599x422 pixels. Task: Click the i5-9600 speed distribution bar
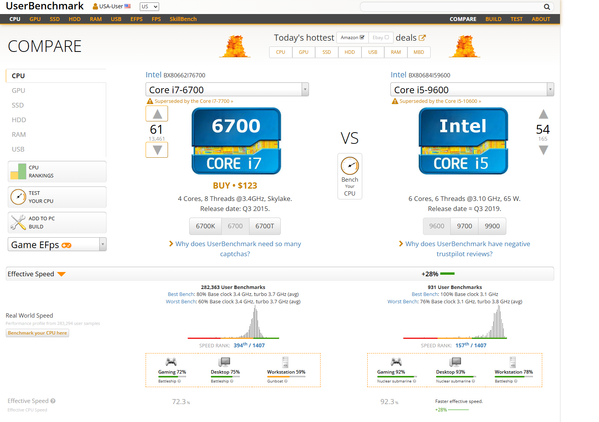(455, 338)
